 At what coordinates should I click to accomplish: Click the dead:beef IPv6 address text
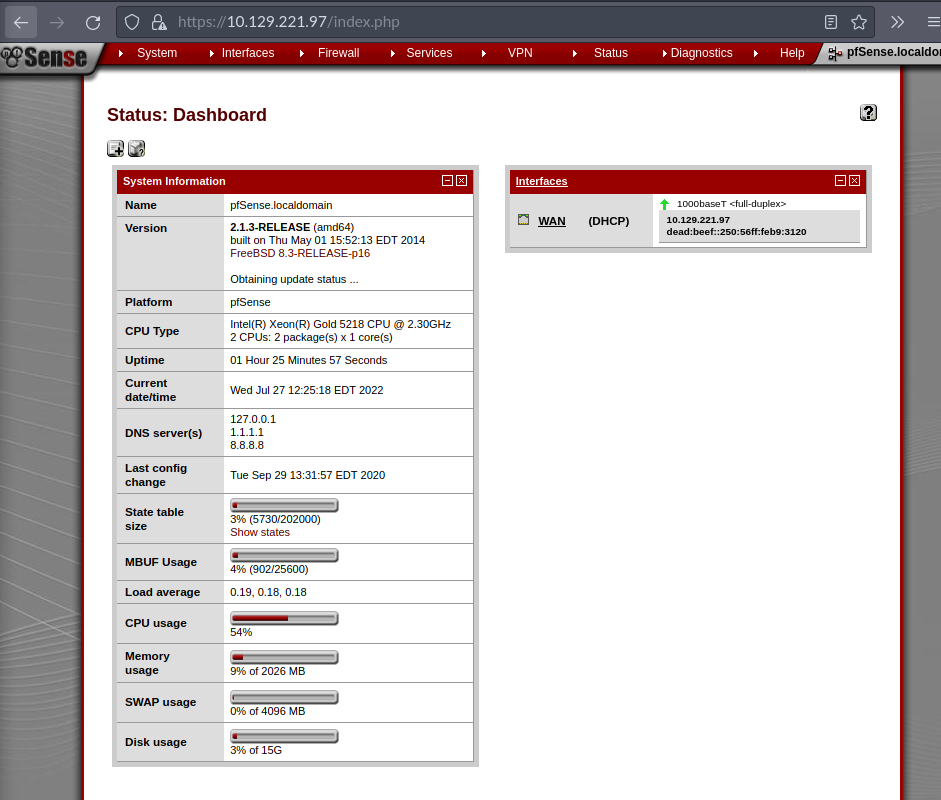(736, 232)
